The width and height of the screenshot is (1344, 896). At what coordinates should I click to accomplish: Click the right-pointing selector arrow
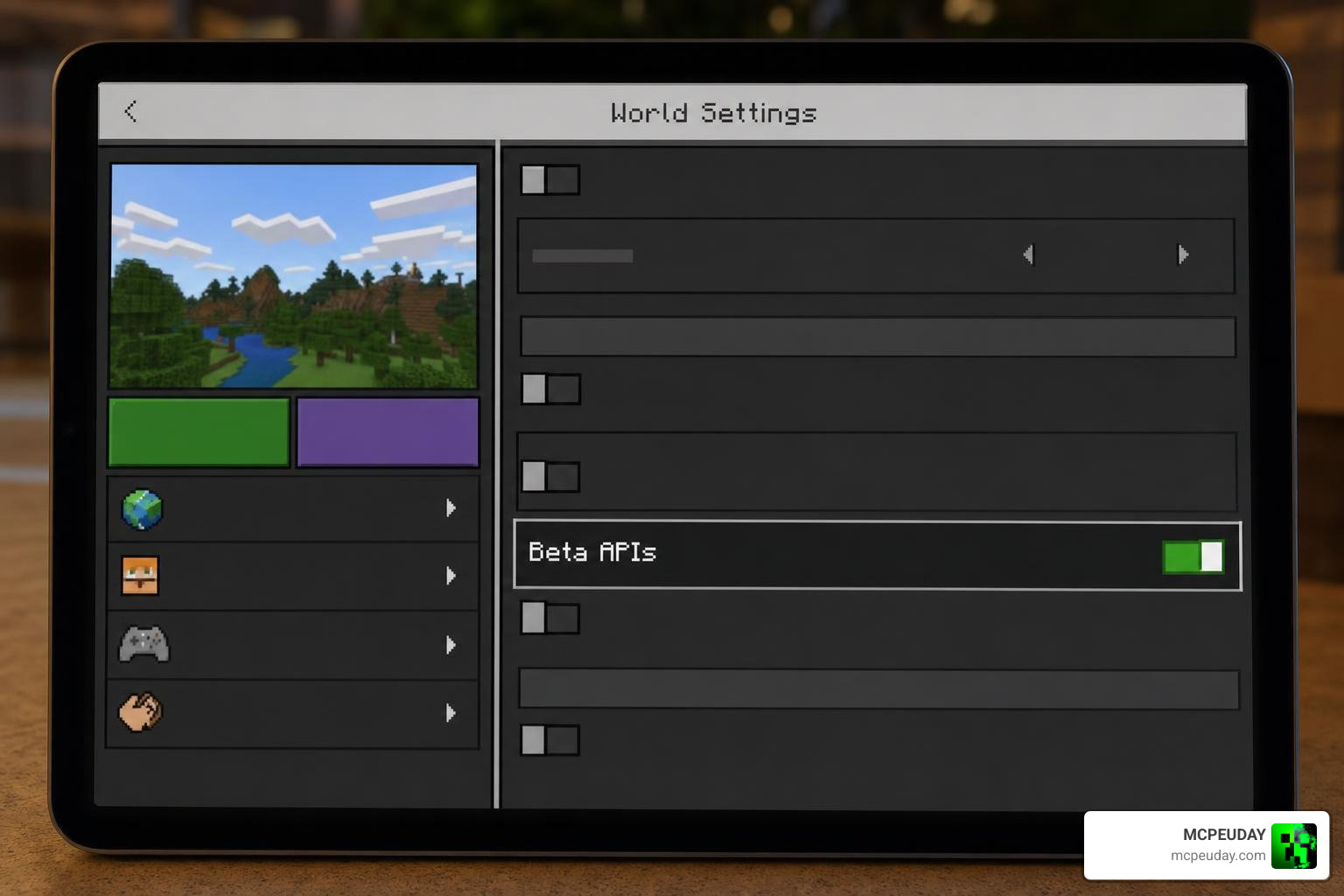pos(1183,255)
